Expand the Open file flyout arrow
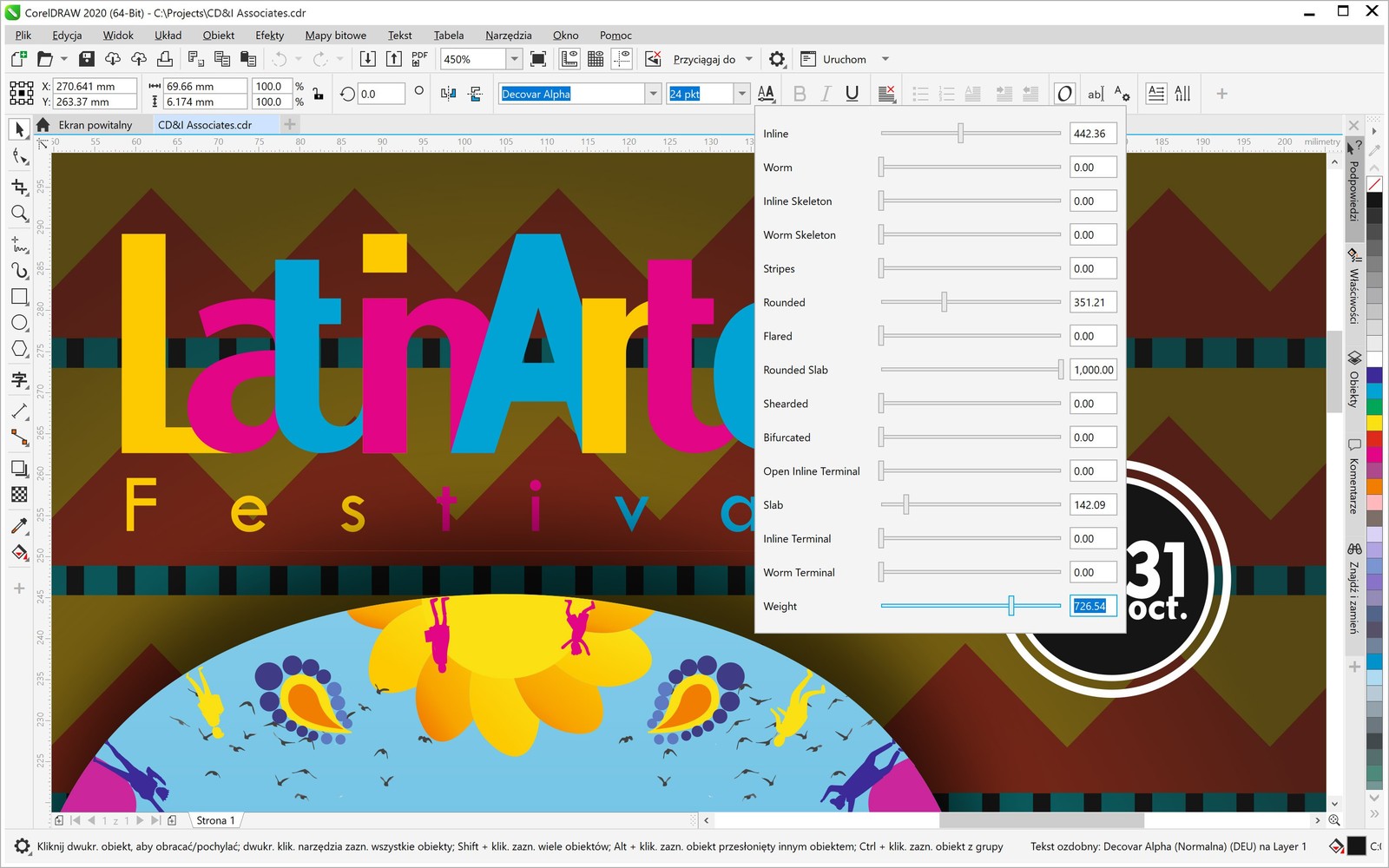This screenshot has width=1389, height=868. [63, 59]
